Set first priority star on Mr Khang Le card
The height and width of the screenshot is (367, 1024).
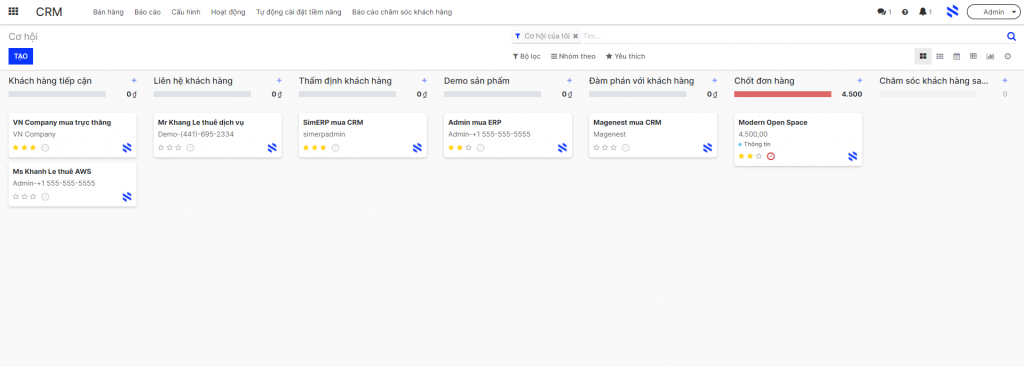point(161,148)
